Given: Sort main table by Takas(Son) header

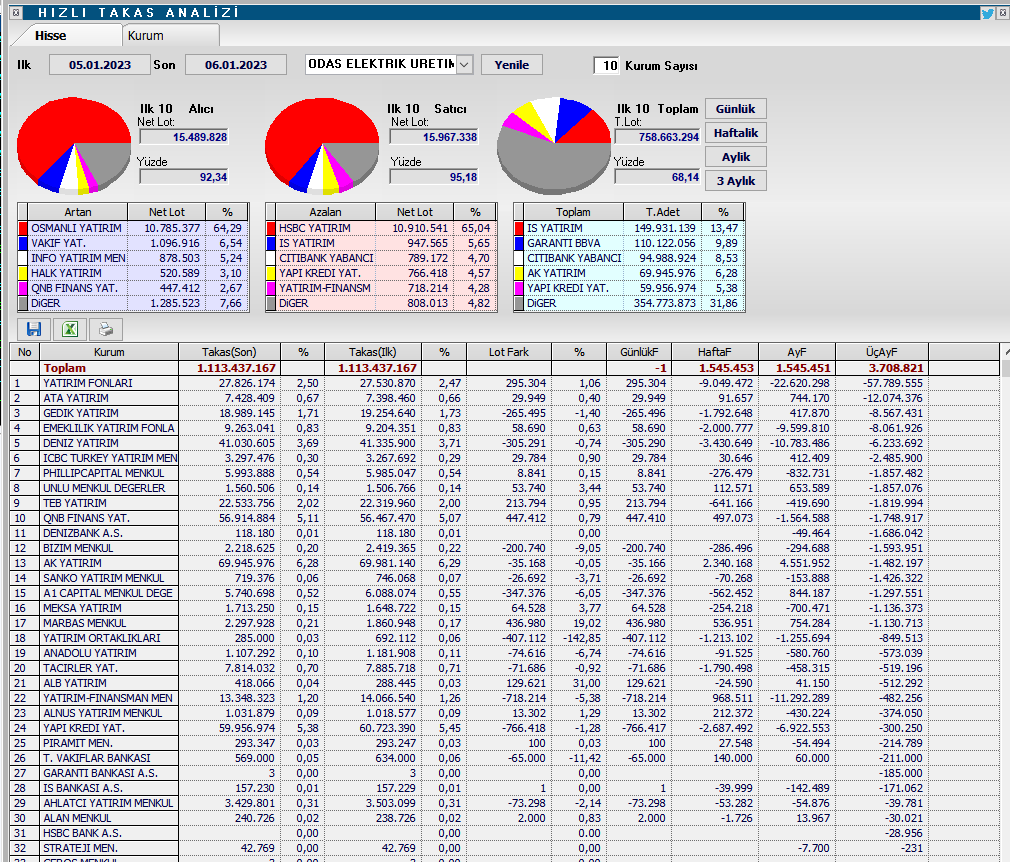Looking at the screenshot, I should pos(229,352).
